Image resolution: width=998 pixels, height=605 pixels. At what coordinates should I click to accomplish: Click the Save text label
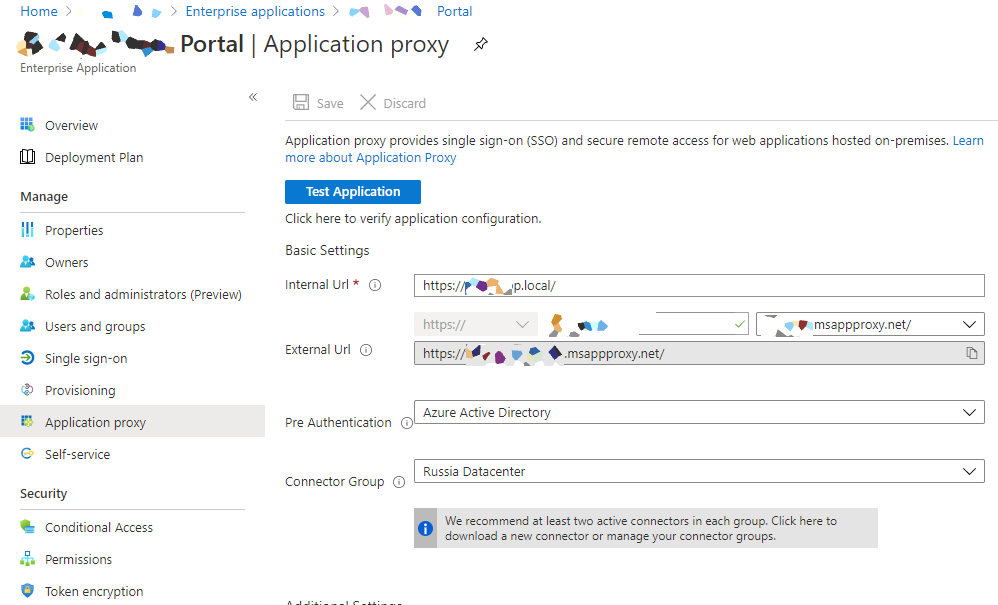pyautogui.click(x=330, y=103)
